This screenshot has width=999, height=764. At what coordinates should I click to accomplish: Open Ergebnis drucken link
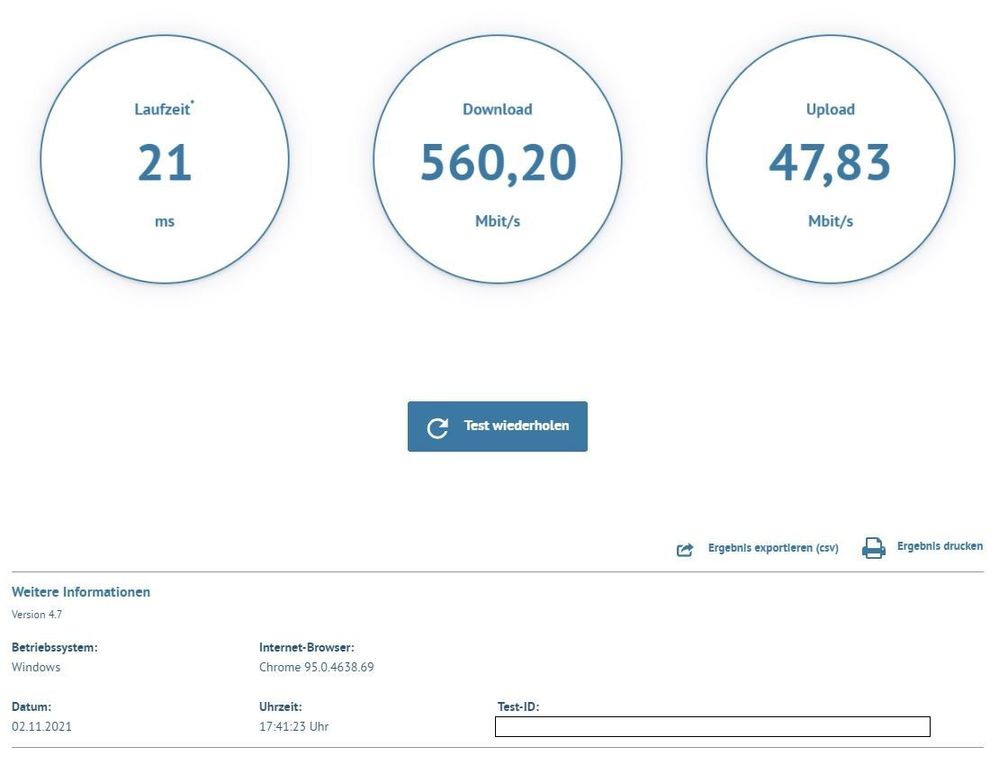coord(940,546)
